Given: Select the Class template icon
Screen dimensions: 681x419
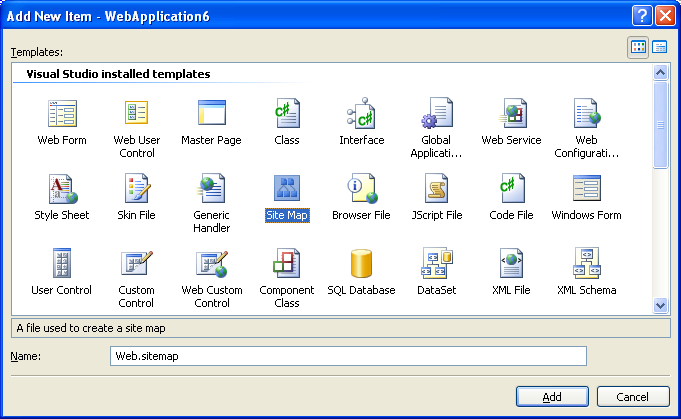Looking at the screenshot, I should tap(286, 113).
